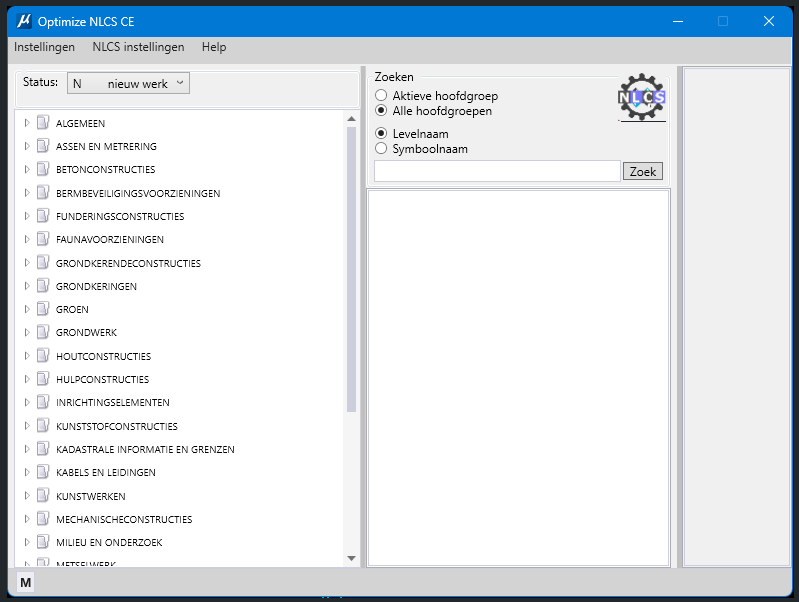Screen dimensions: 799x602
Task: Click the MECHANISCHECONSTRUCTIES folder icon
Action: click(x=43, y=518)
